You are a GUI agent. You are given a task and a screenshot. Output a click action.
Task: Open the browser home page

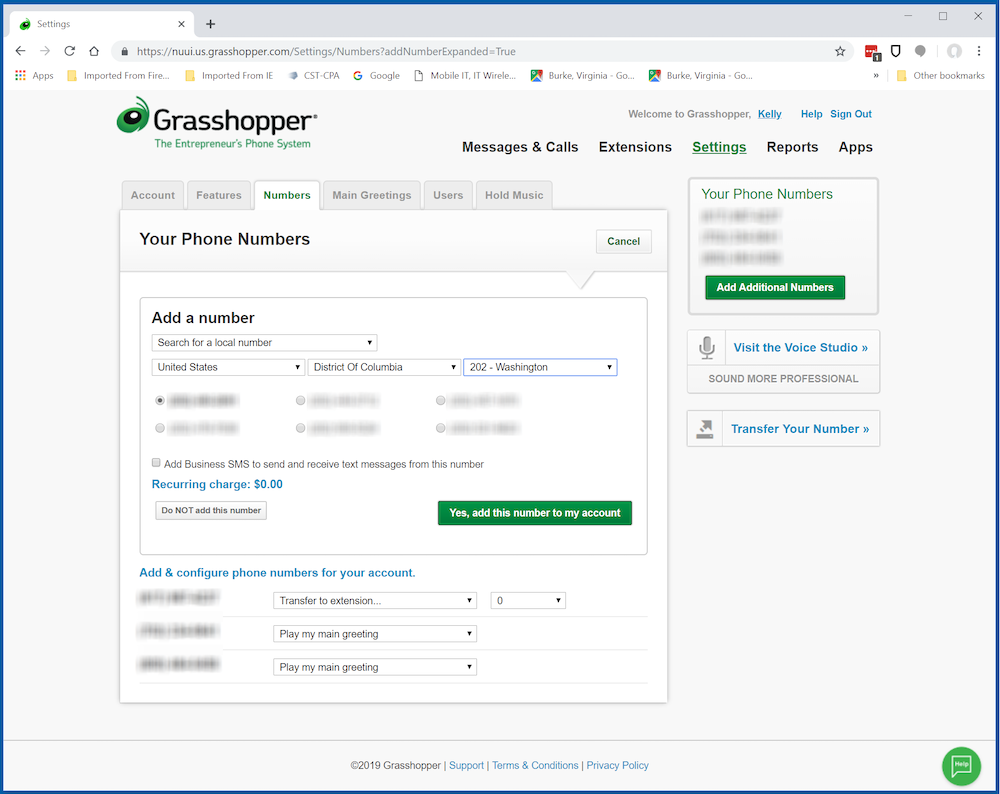click(x=94, y=51)
